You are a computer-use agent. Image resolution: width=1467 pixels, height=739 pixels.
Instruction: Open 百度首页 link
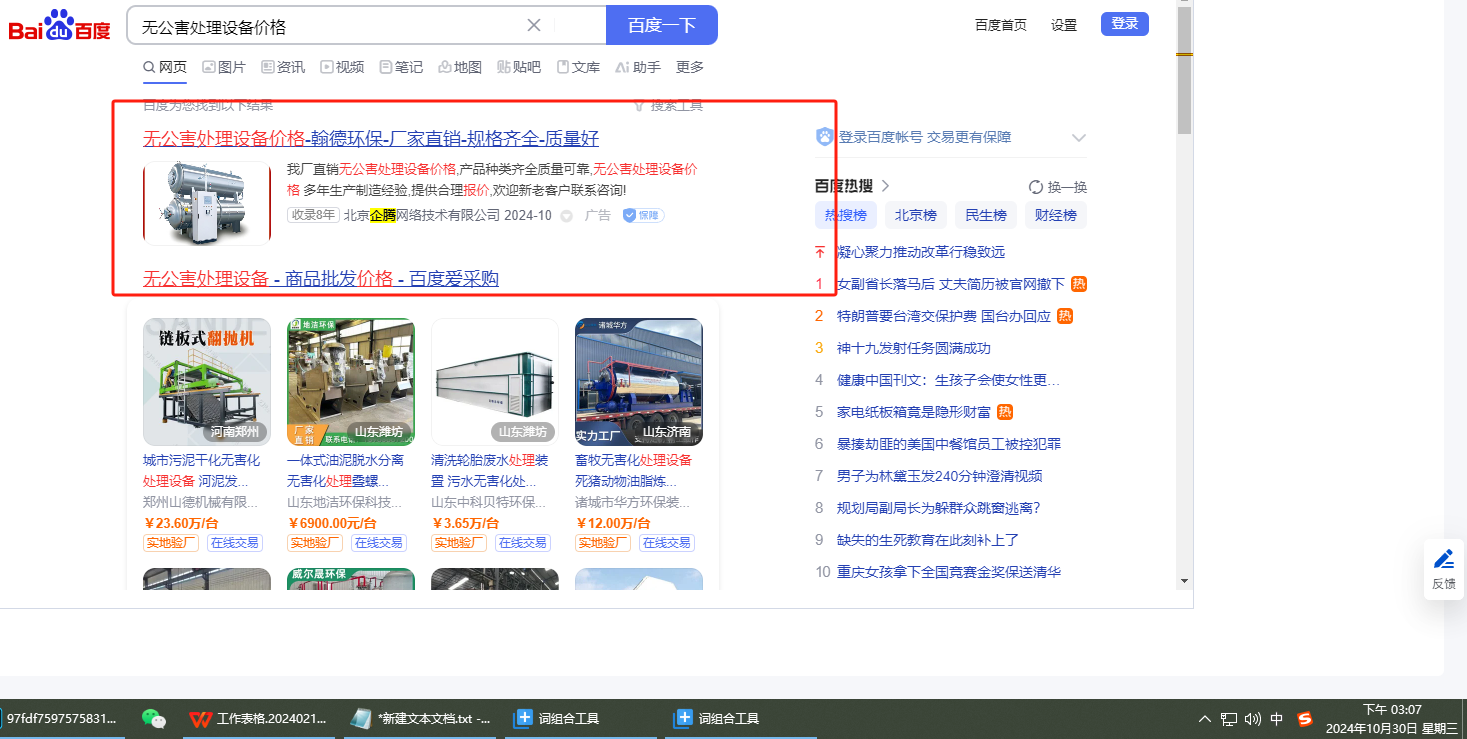coord(1001,25)
